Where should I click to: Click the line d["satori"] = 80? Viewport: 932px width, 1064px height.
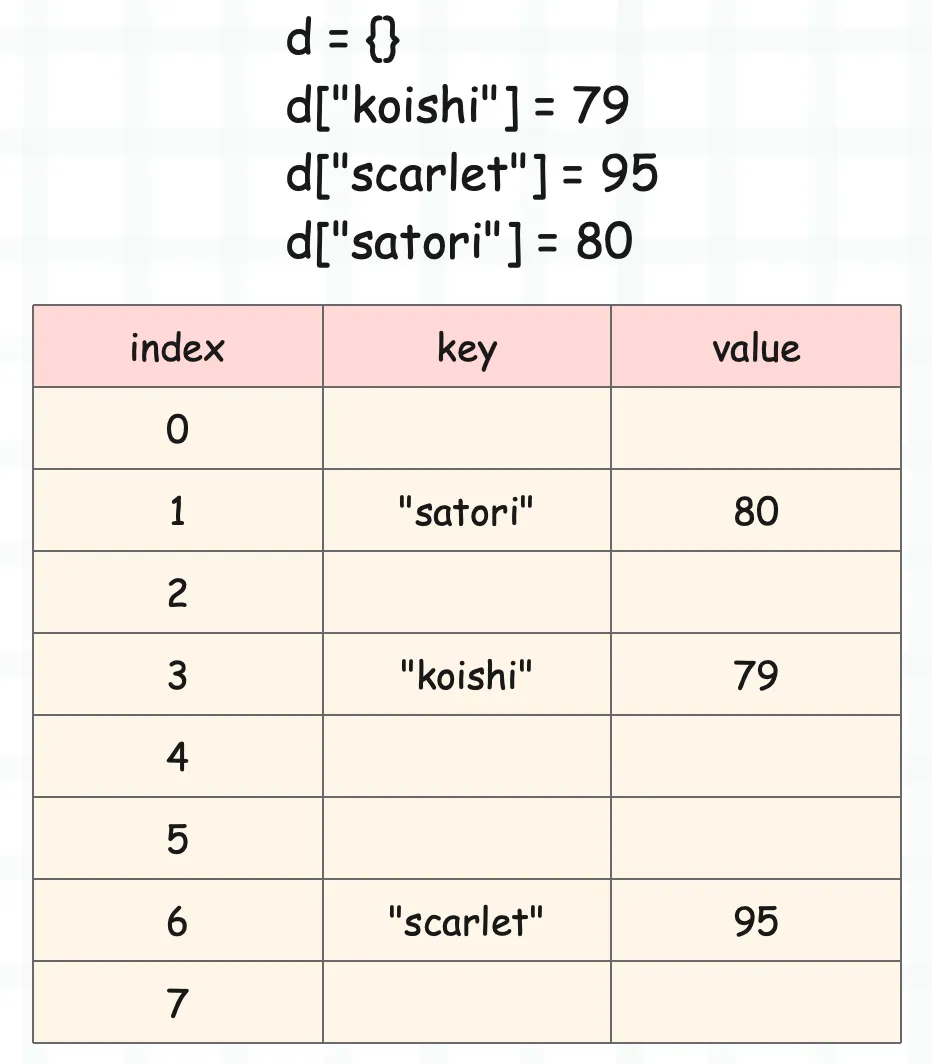pos(460,242)
